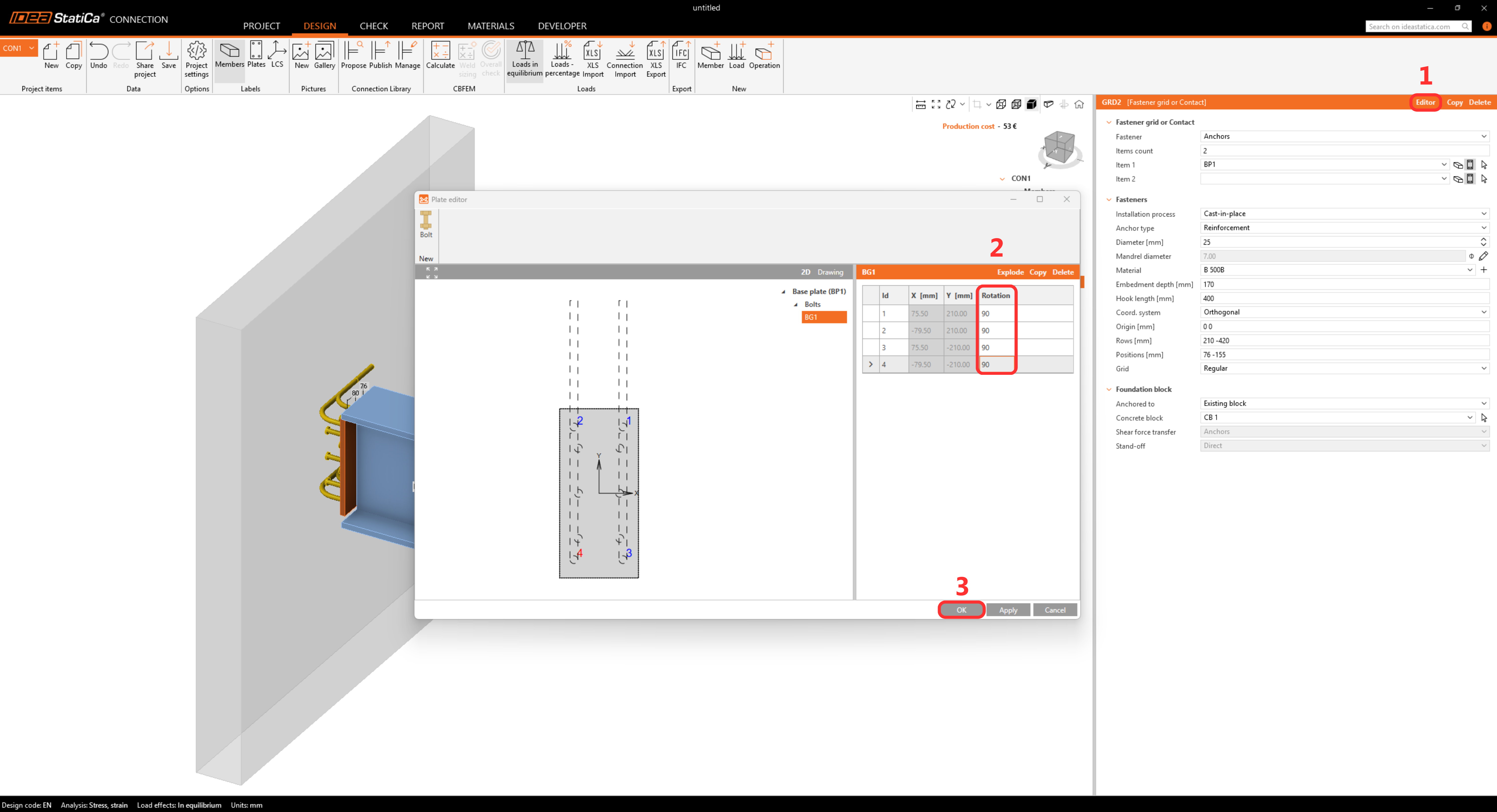Click the home view icon in viewport toolbar

pos(1079,104)
